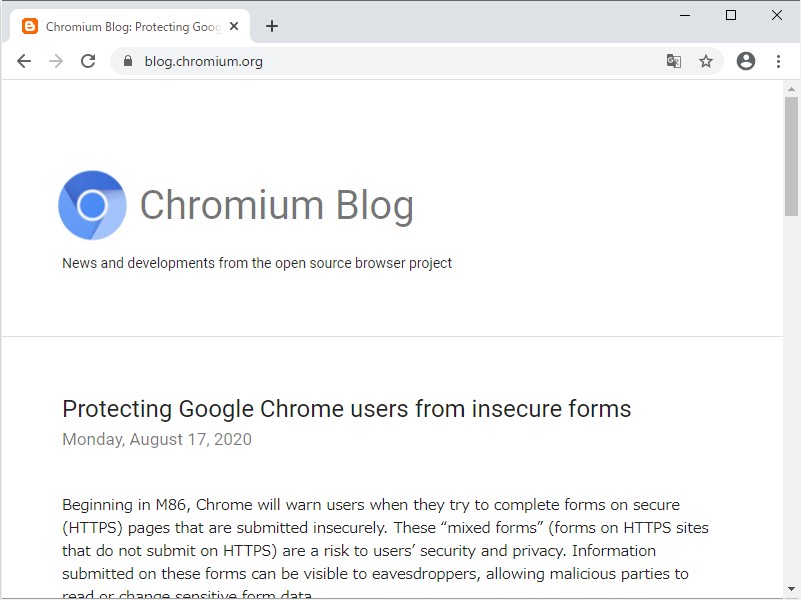Screen dimensions: 801x600
Task: Select the Chromium Blog tab
Action: [130, 26]
